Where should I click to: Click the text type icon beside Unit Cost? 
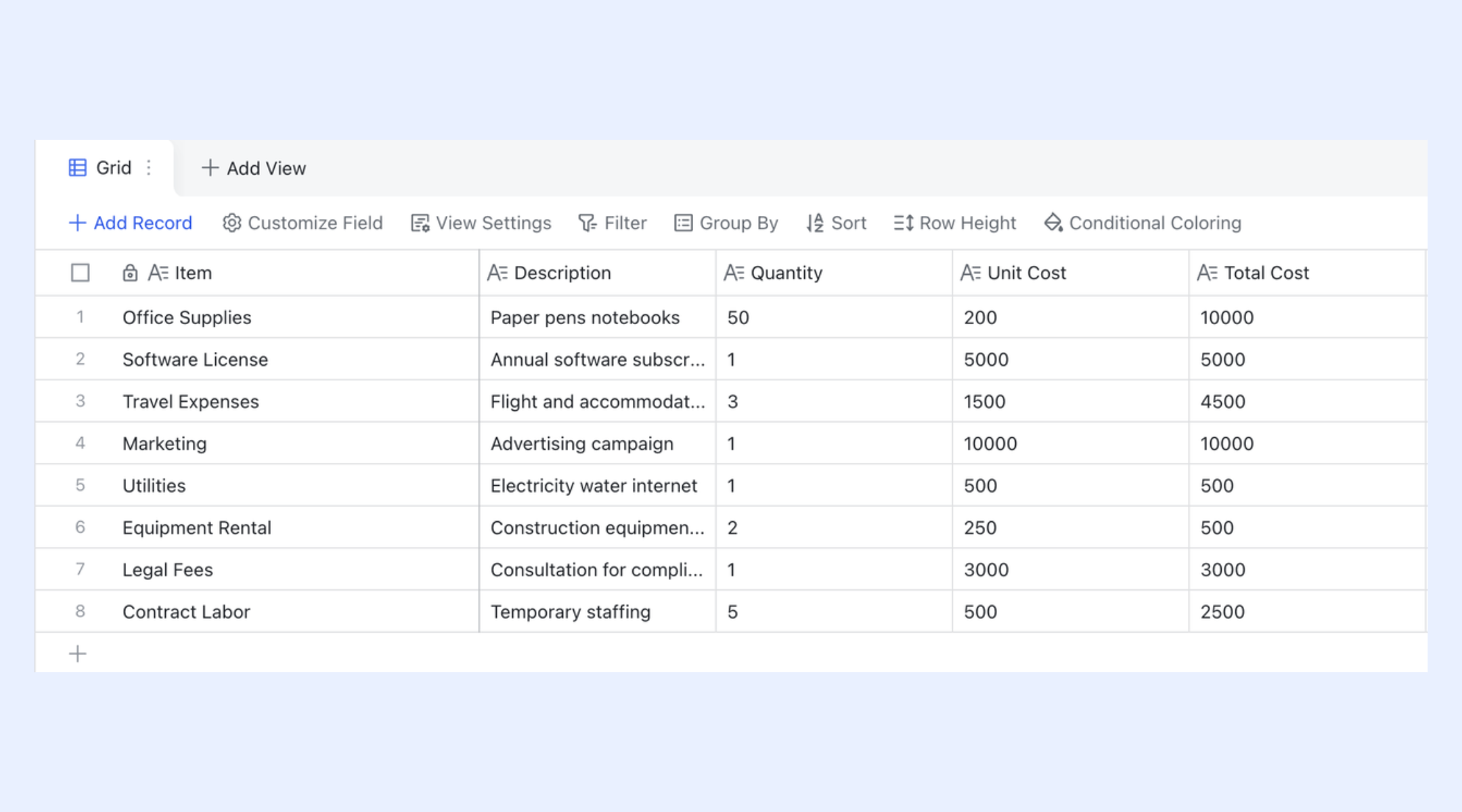click(971, 273)
